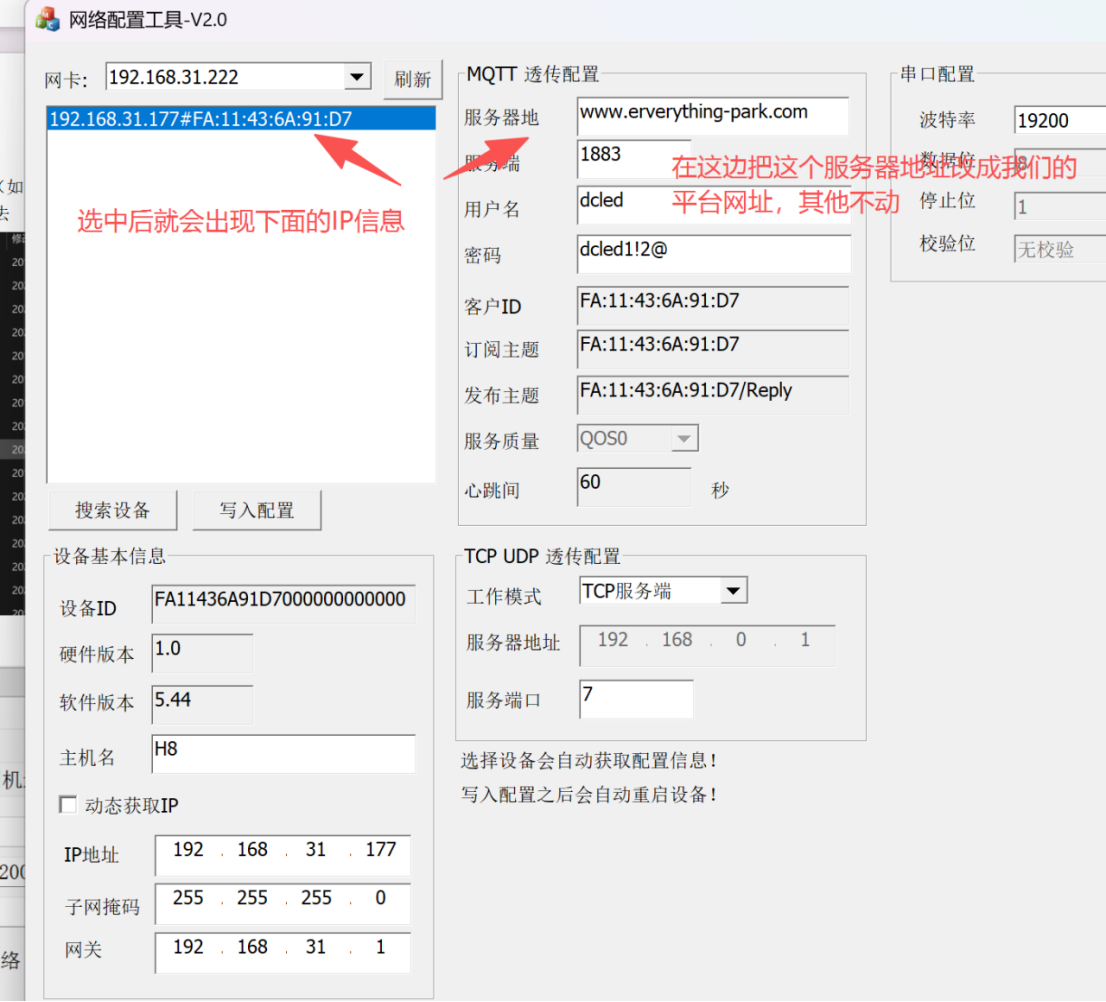This screenshot has height=1002, width=1106.
Task: Click the 服务端口 service port field
Action: [636, 699]
